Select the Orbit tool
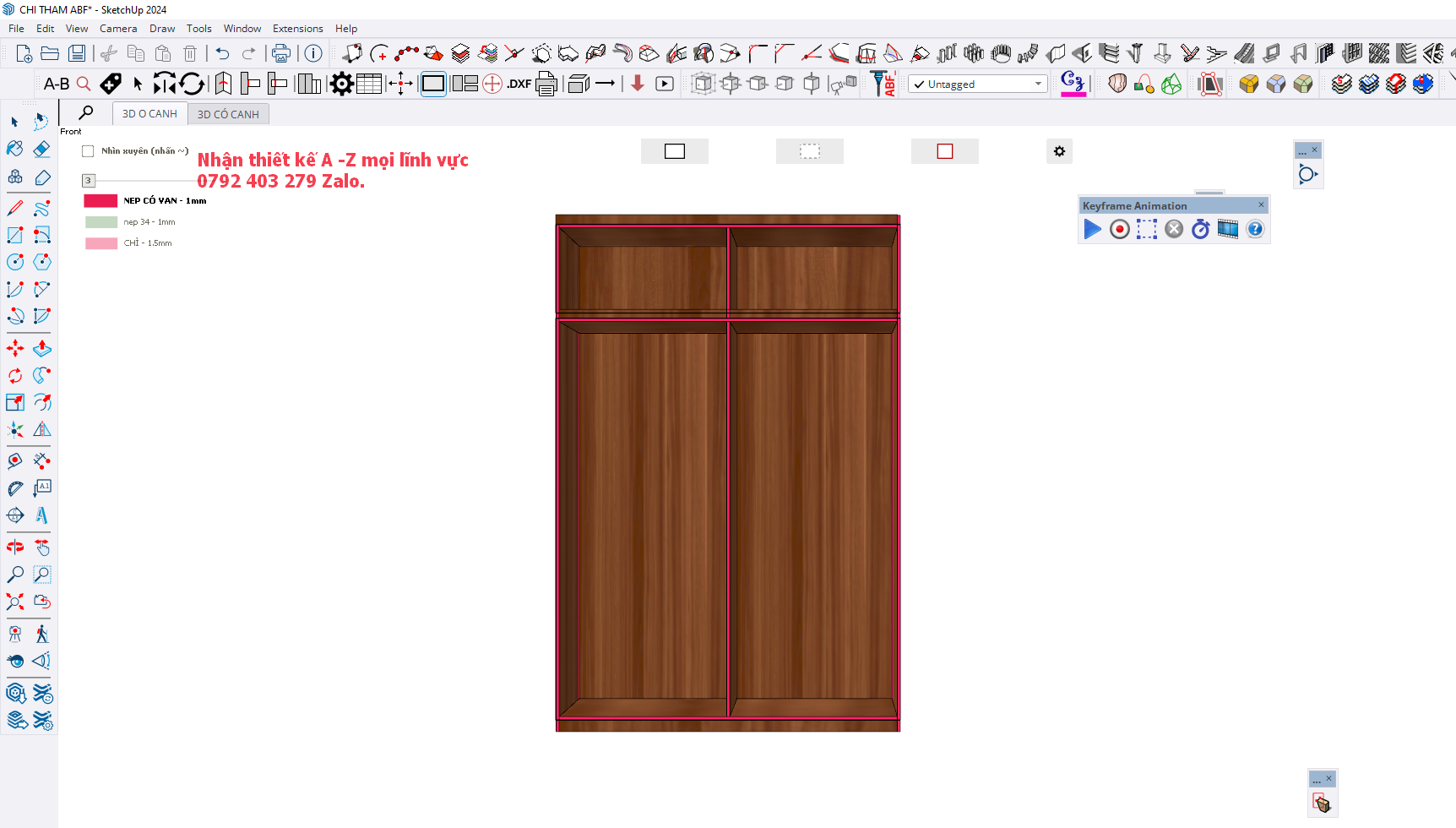Viewport: 1456px width, 828px height. [x=15, y=547]
